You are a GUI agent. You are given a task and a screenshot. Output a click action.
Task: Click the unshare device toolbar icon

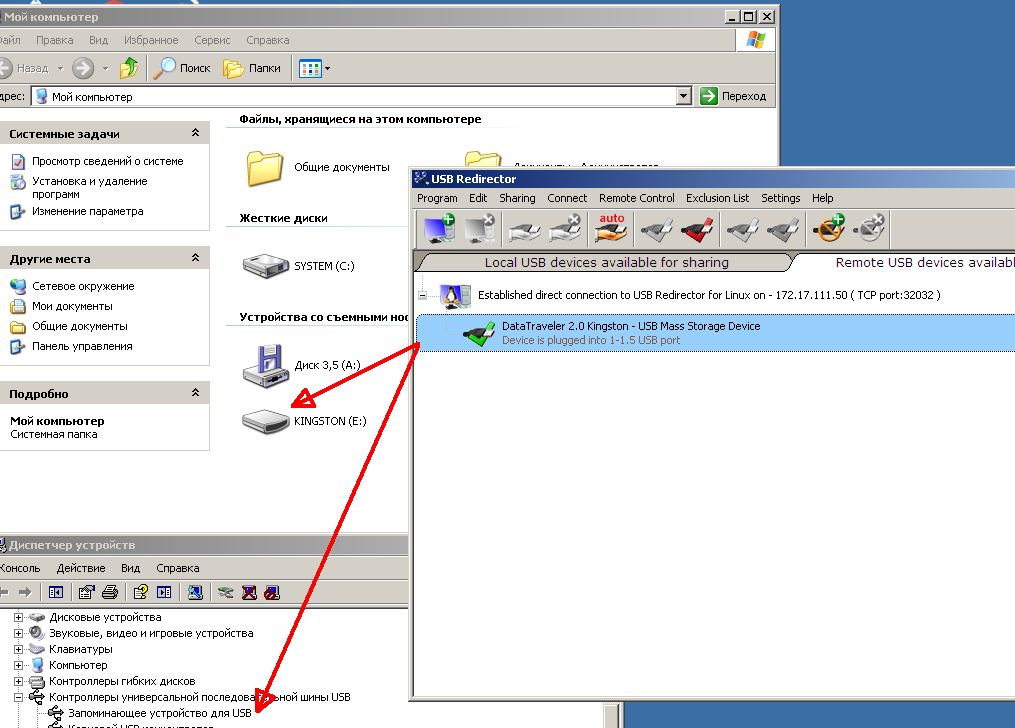(566, 228)
